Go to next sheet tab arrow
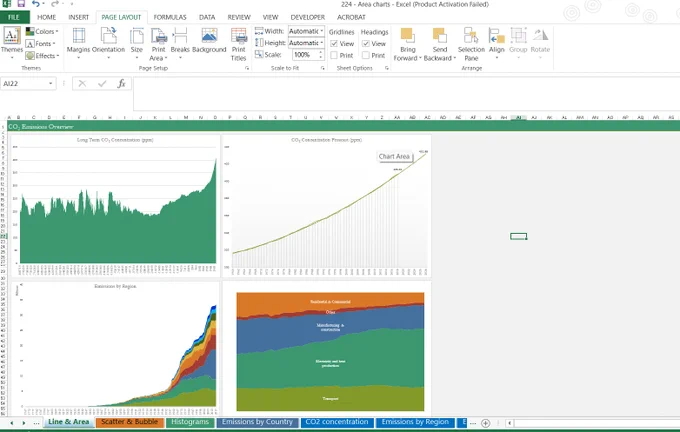This screenshot has height=432, width=680. [24, 423]
